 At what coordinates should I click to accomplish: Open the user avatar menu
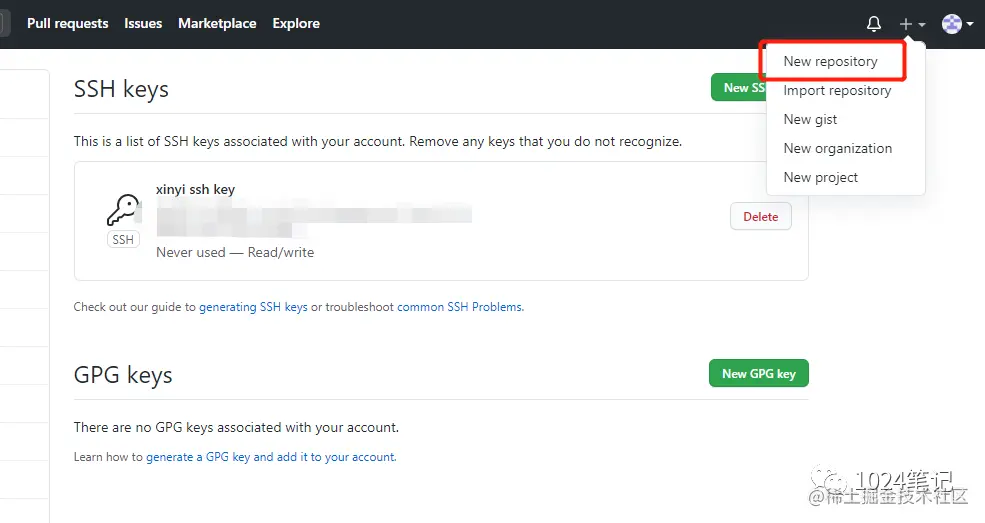point(952,24)
